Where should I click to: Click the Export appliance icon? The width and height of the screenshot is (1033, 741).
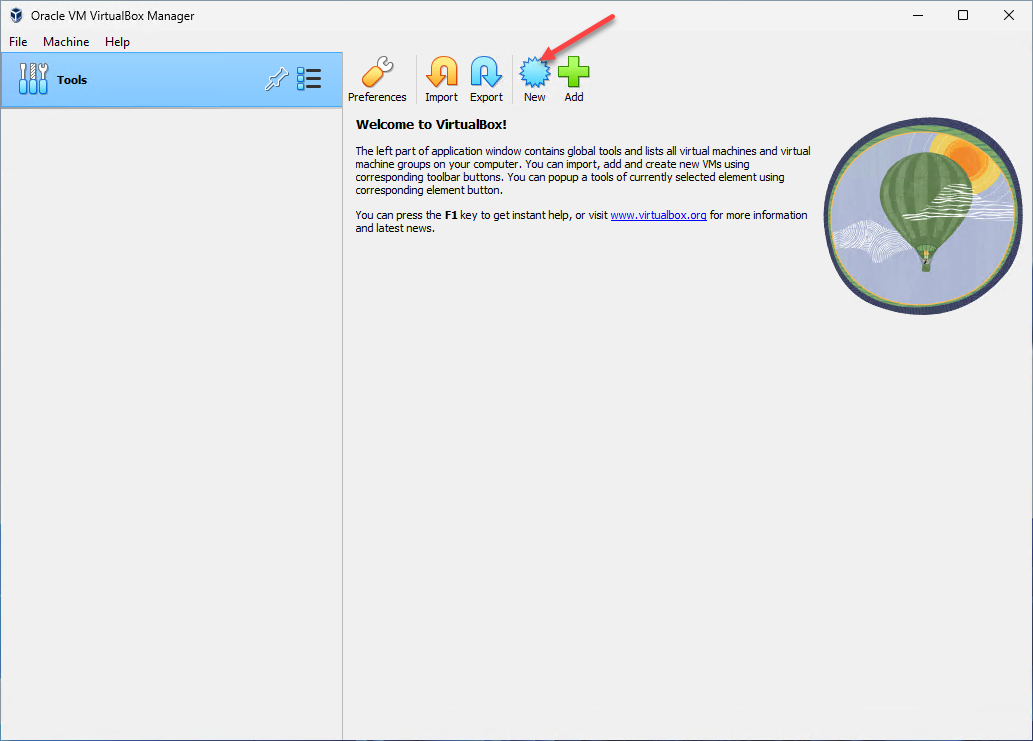click(x=486, y=72)
